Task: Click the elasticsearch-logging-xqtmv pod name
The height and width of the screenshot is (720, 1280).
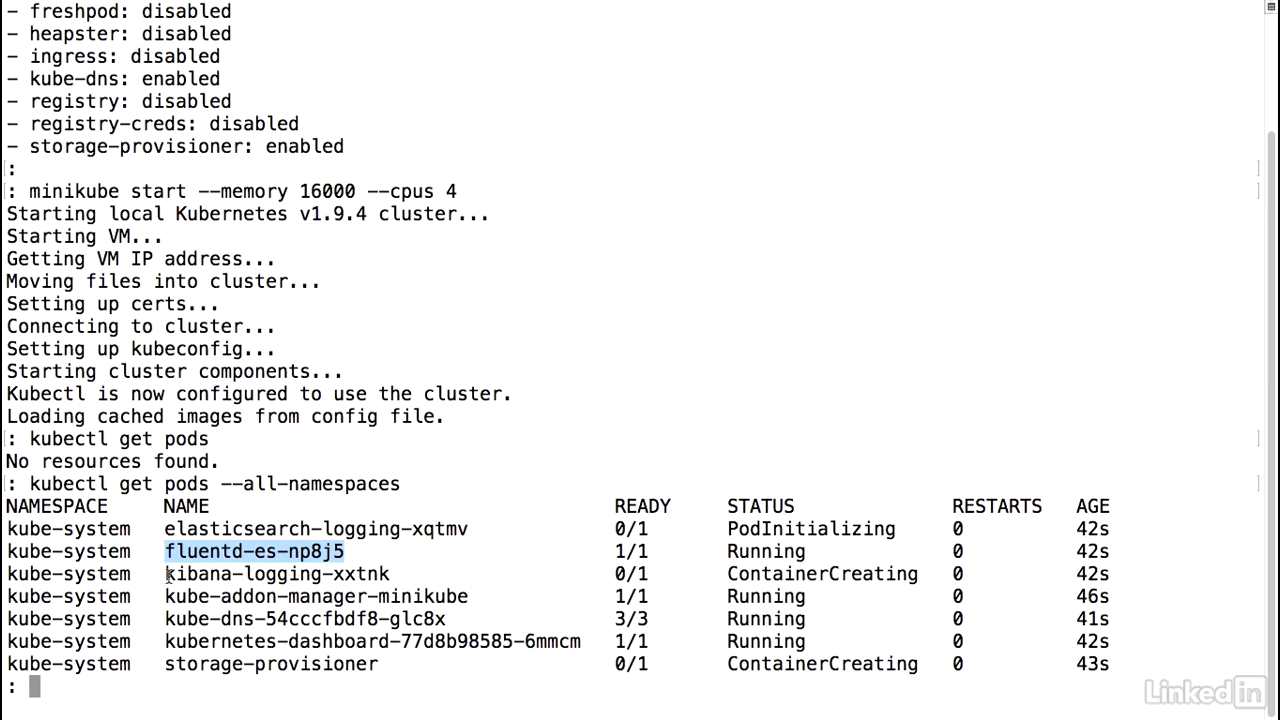Action: pos(316,529)
